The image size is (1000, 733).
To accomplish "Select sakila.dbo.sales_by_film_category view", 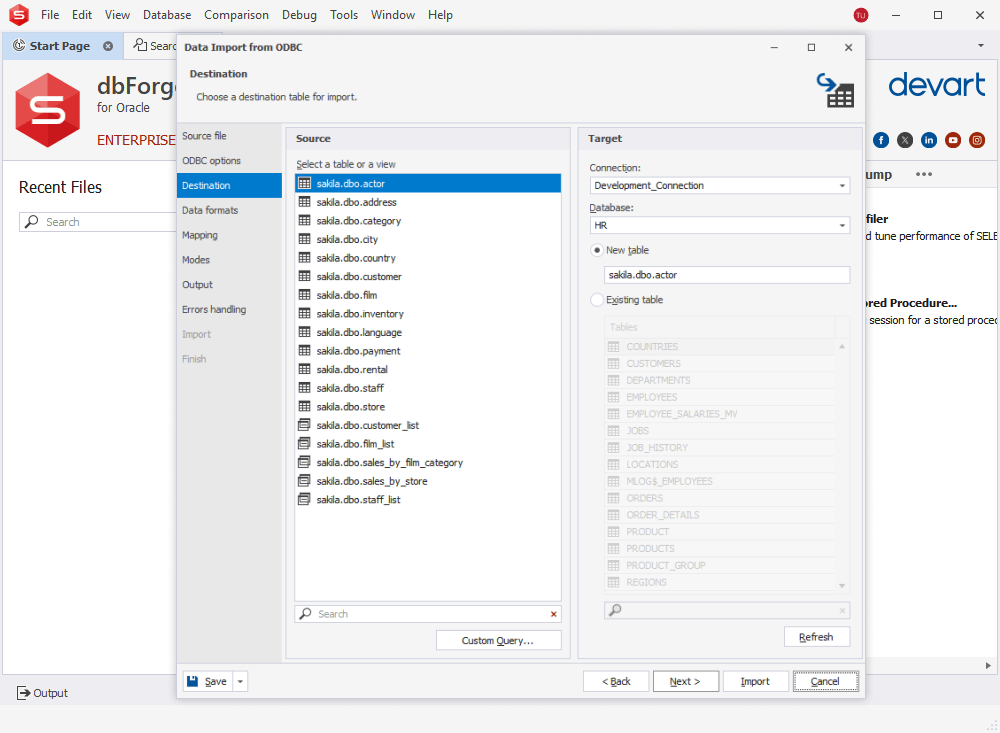I will pos(427,462).
